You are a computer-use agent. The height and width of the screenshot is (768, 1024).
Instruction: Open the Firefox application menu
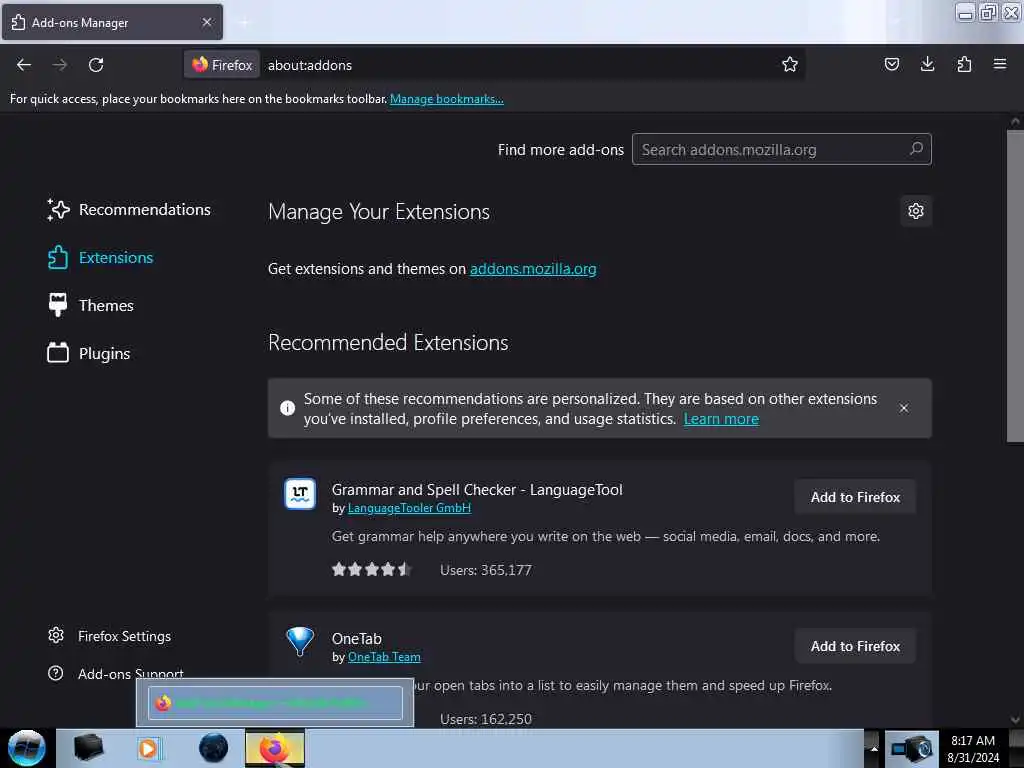click(x=999, y=64)
